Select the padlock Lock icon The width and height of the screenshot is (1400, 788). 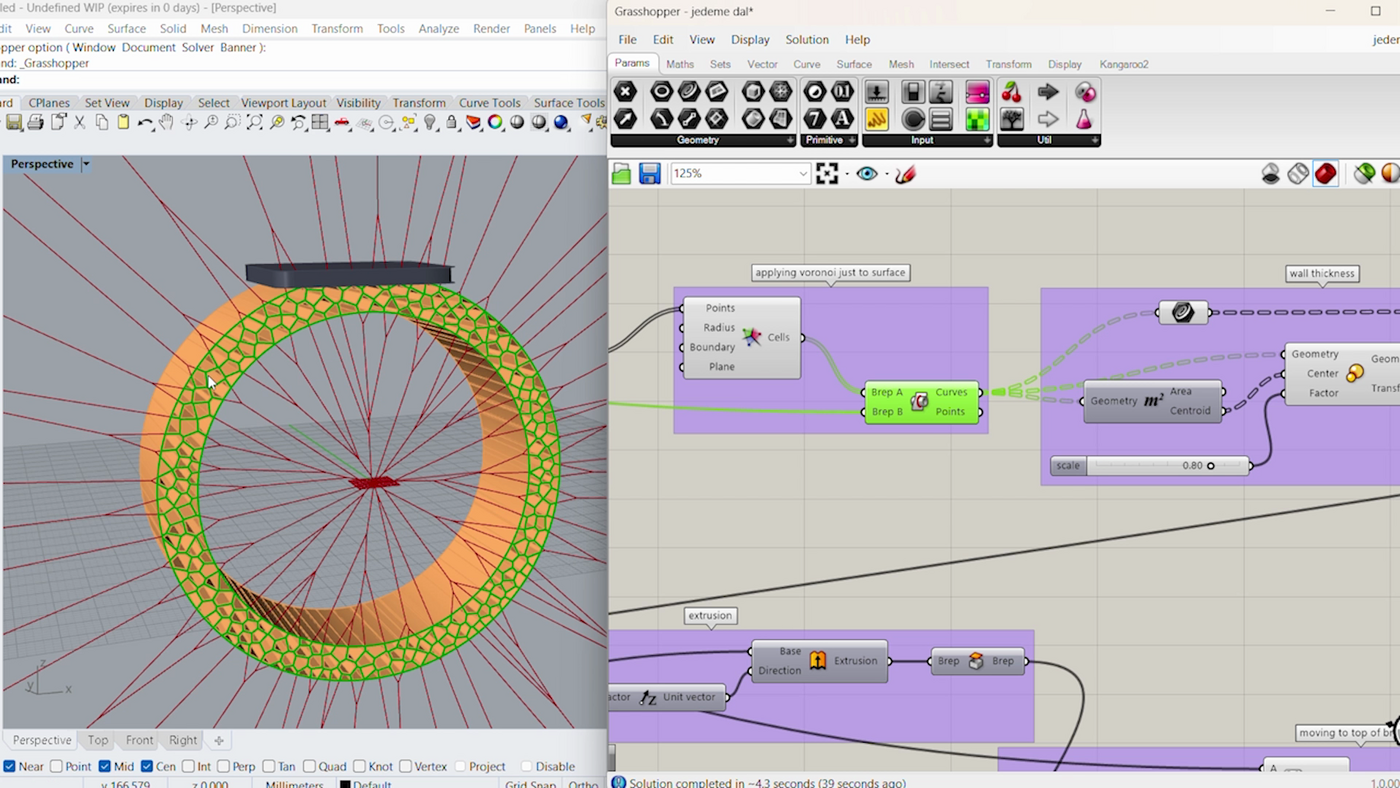tap(452, 122)
